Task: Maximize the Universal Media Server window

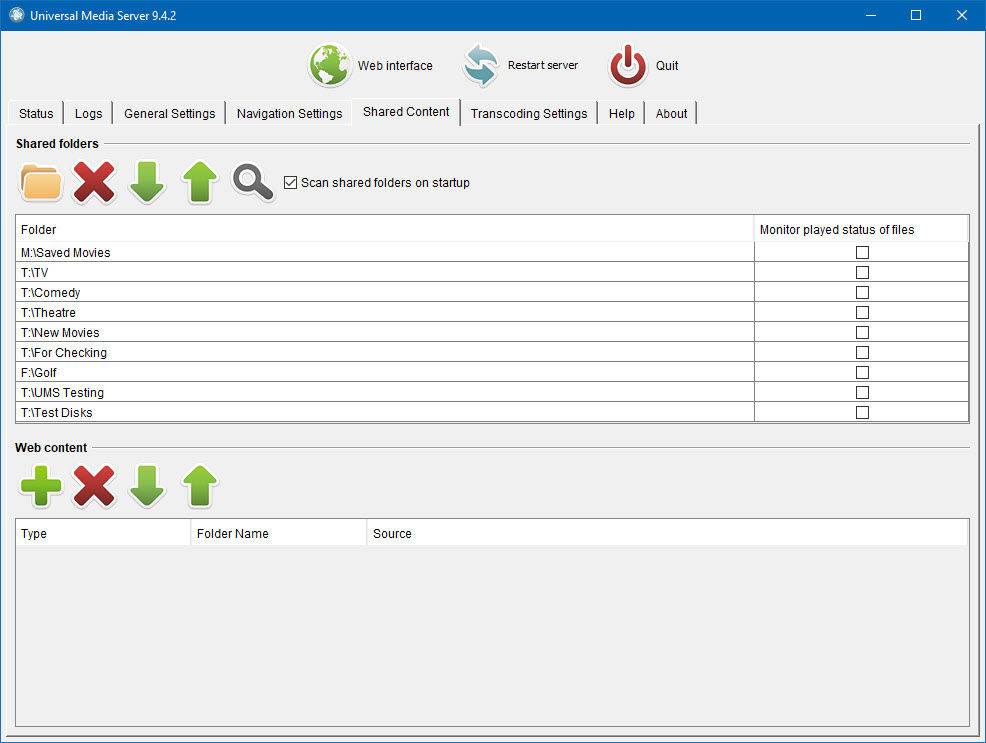Action: [x=916, y=15]
